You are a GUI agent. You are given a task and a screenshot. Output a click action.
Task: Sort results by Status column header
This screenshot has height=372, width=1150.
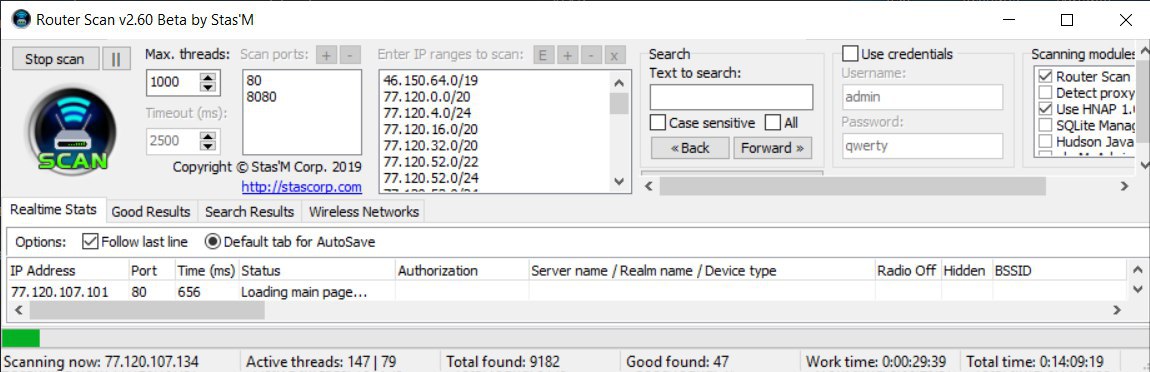click(317, 271)
